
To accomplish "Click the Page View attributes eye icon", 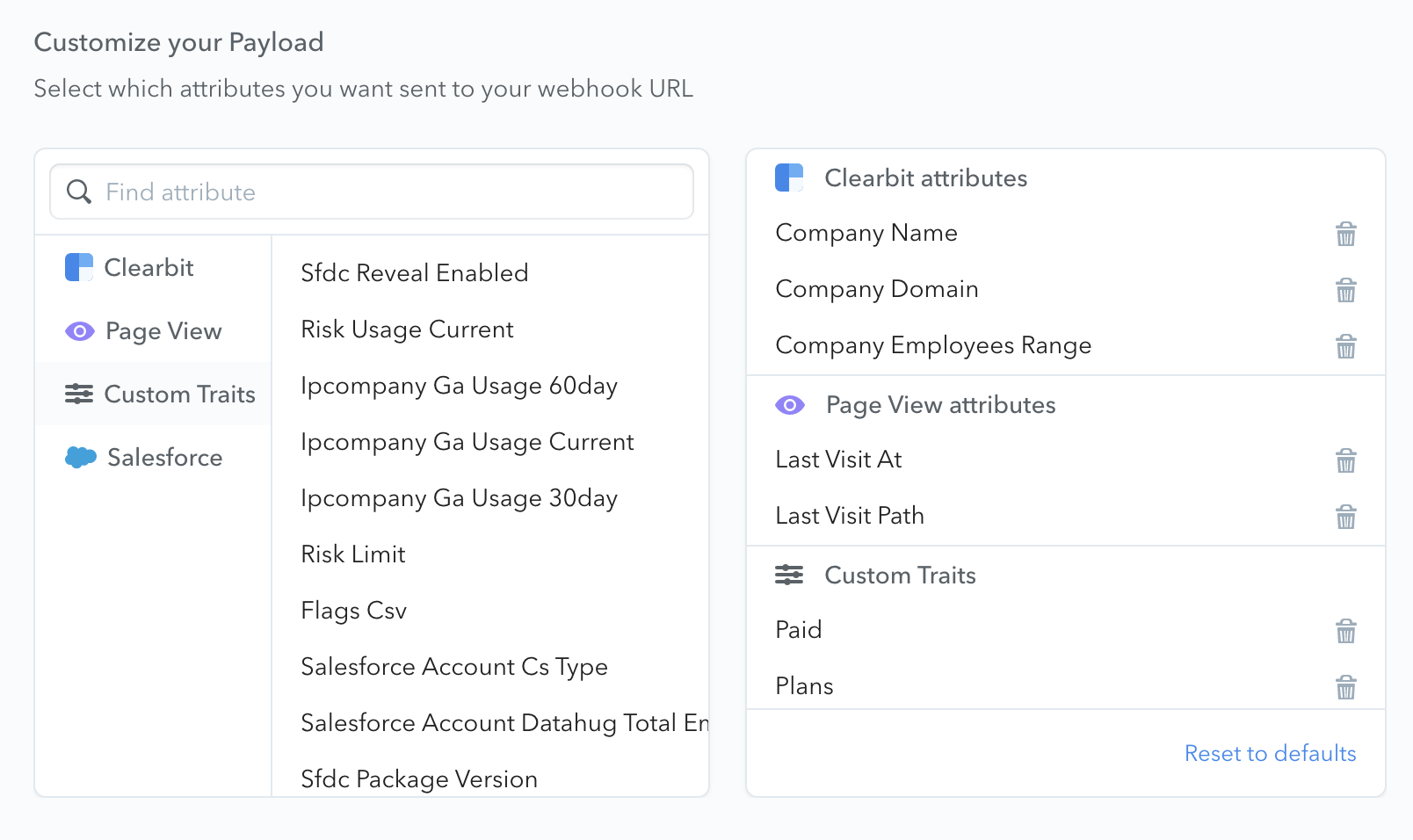I will coord(790,405).
